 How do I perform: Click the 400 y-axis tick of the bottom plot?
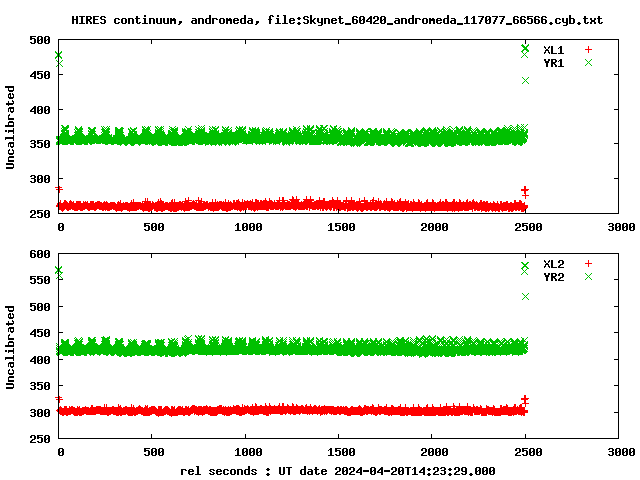(x=40, y=360)
